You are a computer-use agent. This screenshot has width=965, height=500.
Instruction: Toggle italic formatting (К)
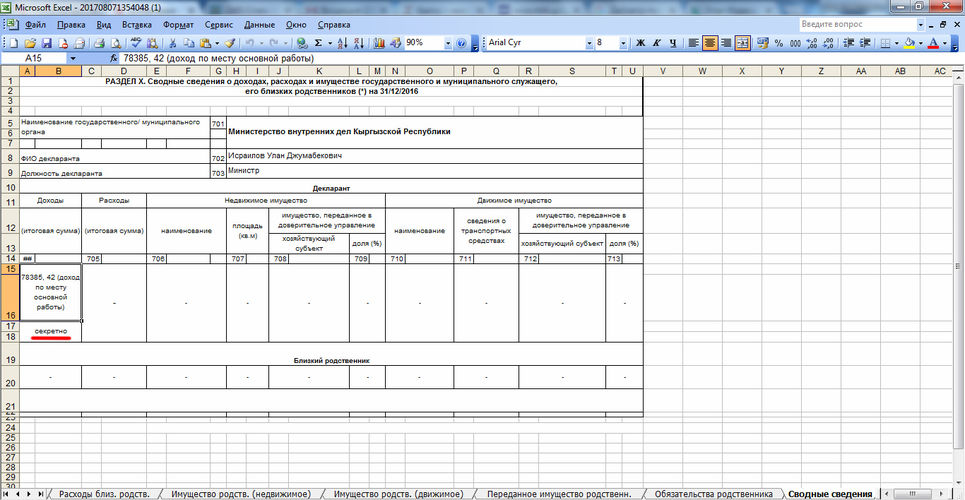click(x=657, y=44)
